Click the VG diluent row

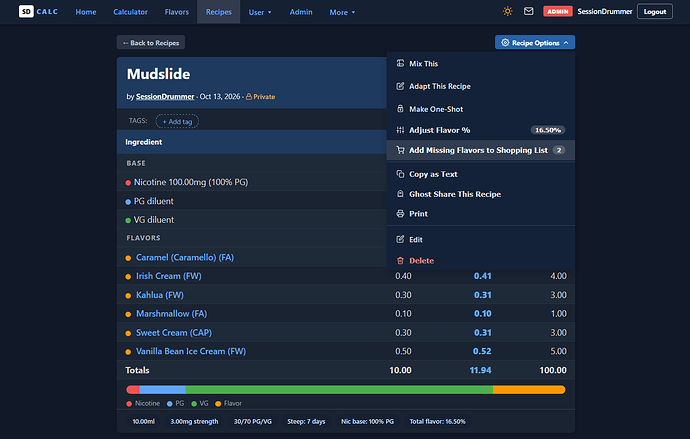(x=252, y=220)
